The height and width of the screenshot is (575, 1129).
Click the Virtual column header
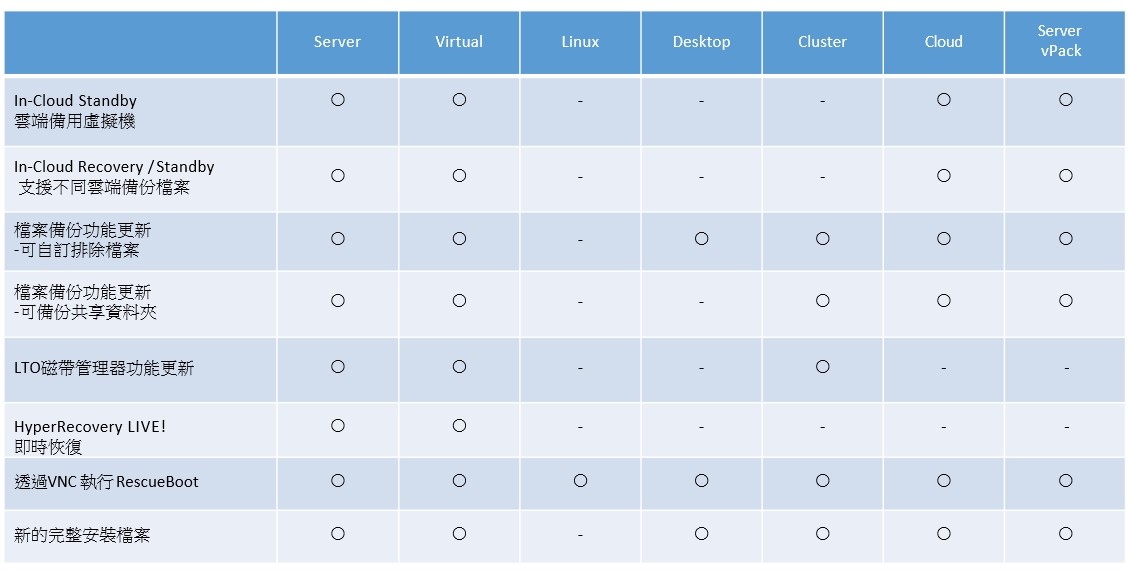coord(459,42)
